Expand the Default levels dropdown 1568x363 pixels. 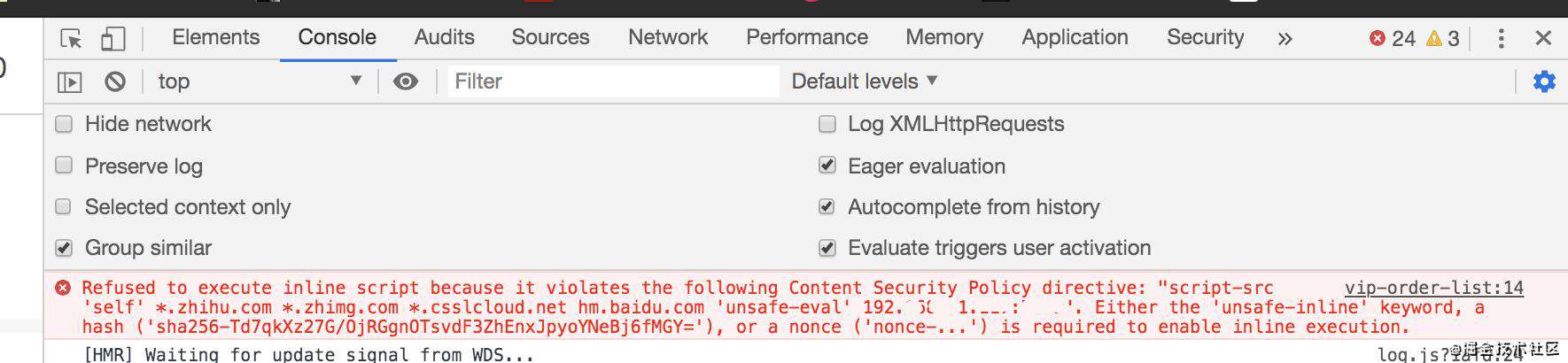865,81
